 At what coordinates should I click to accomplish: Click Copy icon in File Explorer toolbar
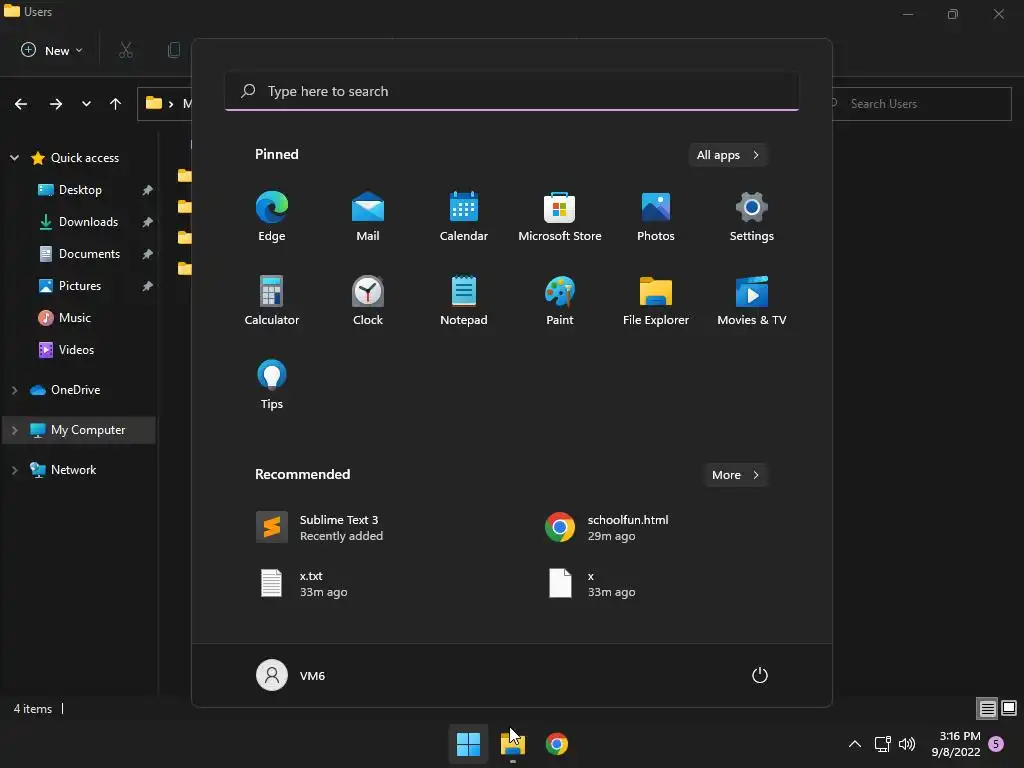click(x=174, y=50)
